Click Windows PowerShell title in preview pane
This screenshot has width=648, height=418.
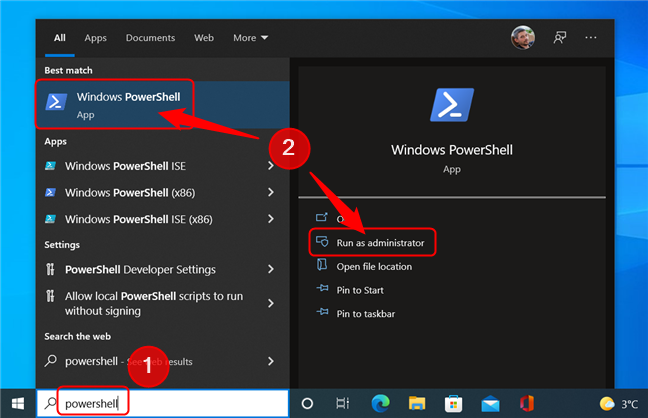coord(452,150)
